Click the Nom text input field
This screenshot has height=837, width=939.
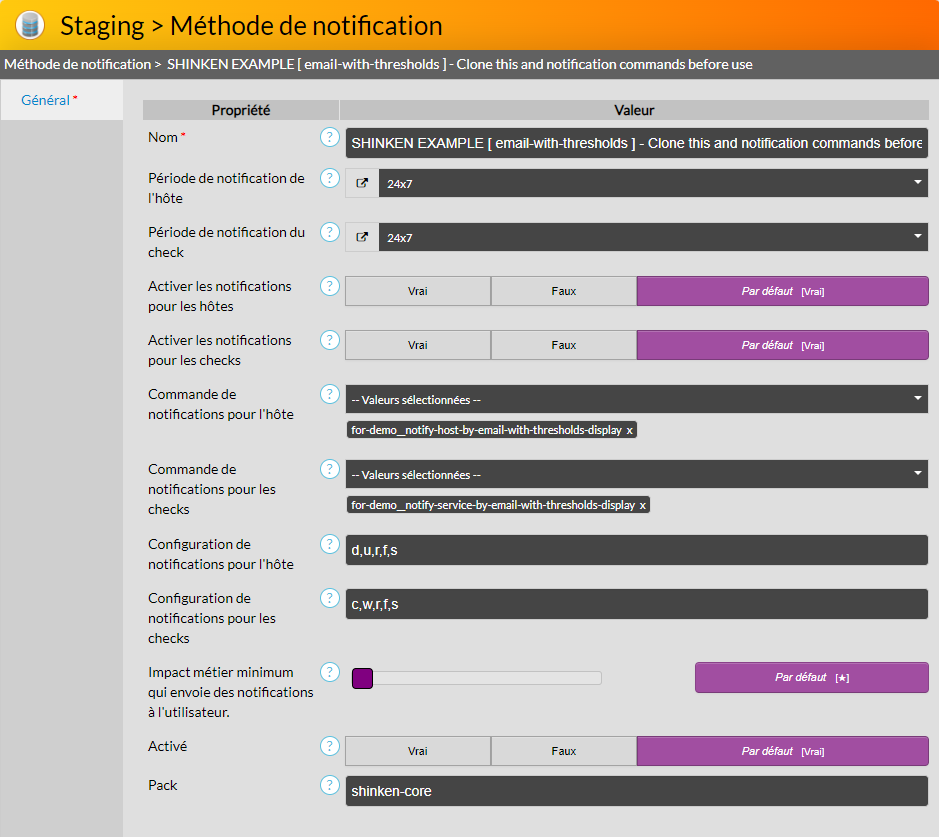coord(636,143)
